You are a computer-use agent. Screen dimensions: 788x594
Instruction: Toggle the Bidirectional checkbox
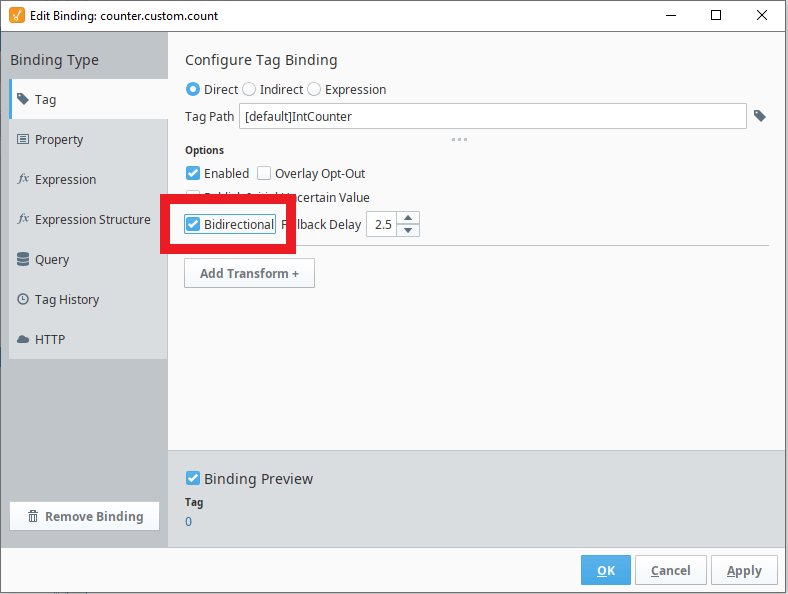click(x=192, y=224)
